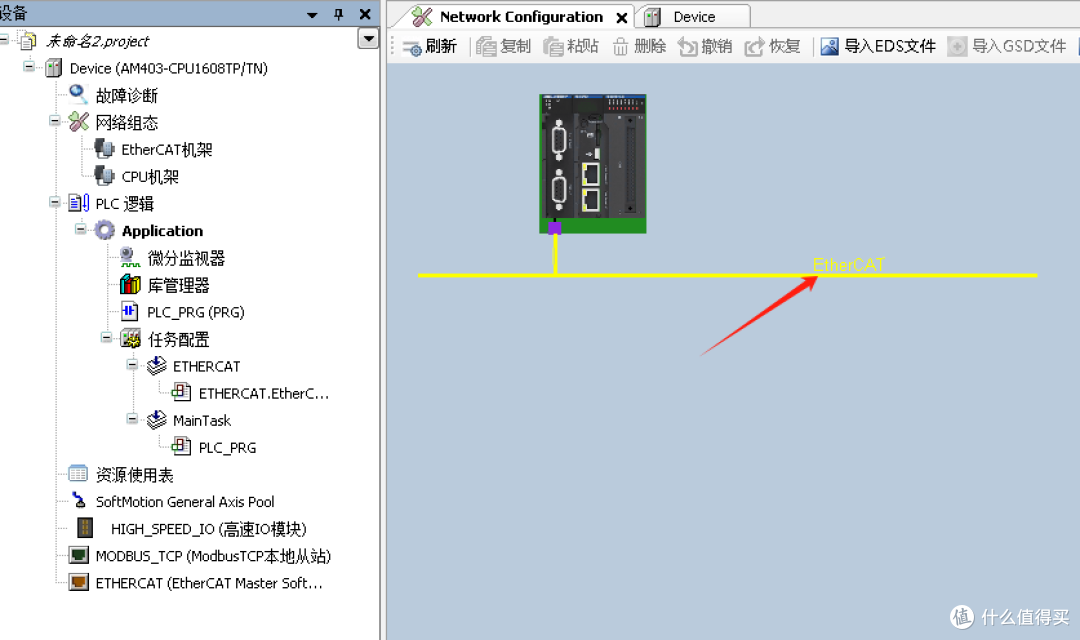The image size is (1080, 640).
Task: Close the Network Configuration tab
Action: point(621,17)
